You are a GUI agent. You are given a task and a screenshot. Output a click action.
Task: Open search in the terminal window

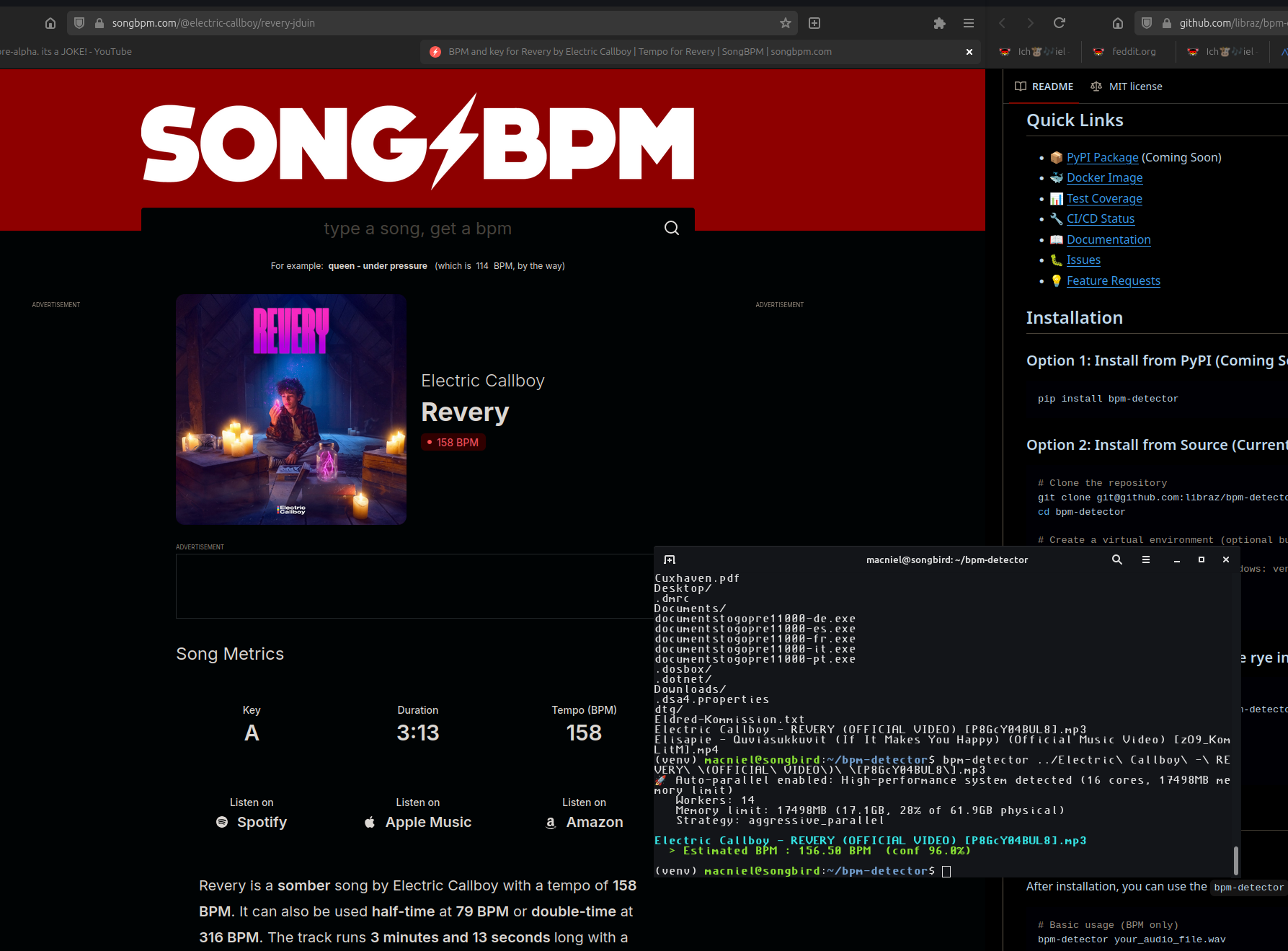coord(1117,559)
